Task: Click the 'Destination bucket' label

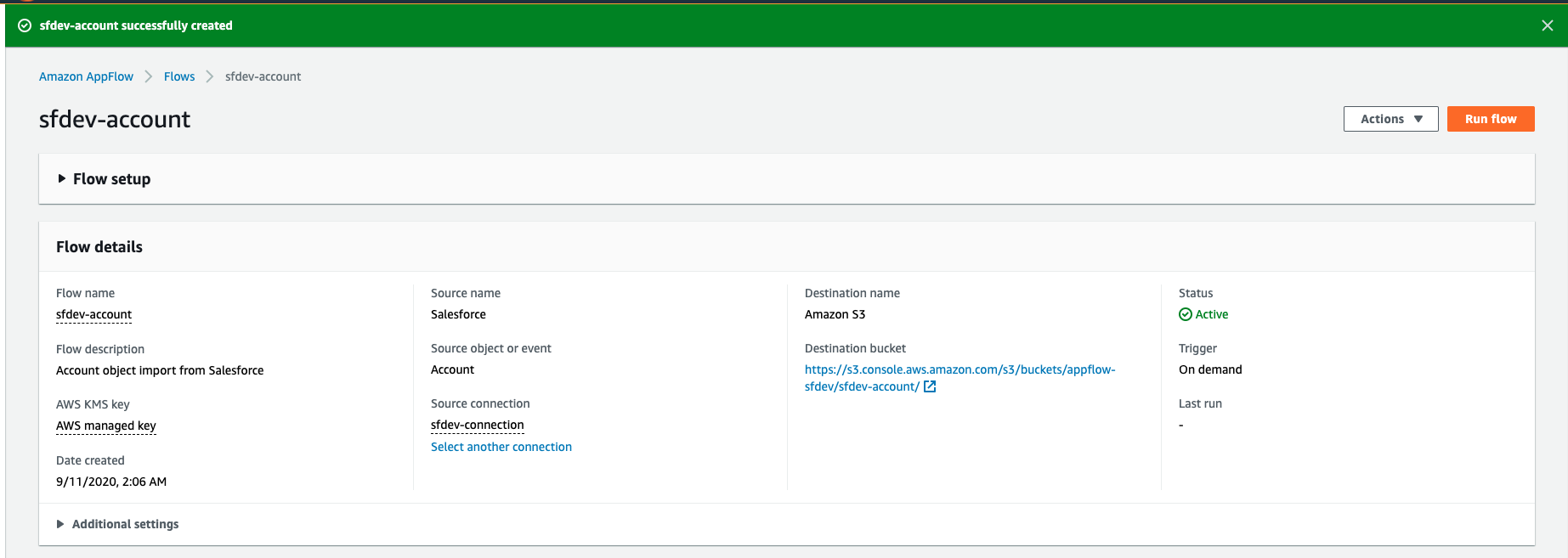Action: [855, 348]
